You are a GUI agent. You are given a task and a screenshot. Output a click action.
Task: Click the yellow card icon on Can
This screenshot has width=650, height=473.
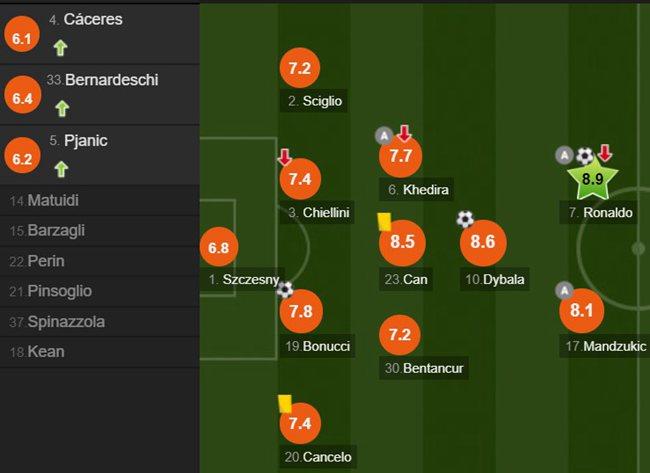tap(384, 222)
